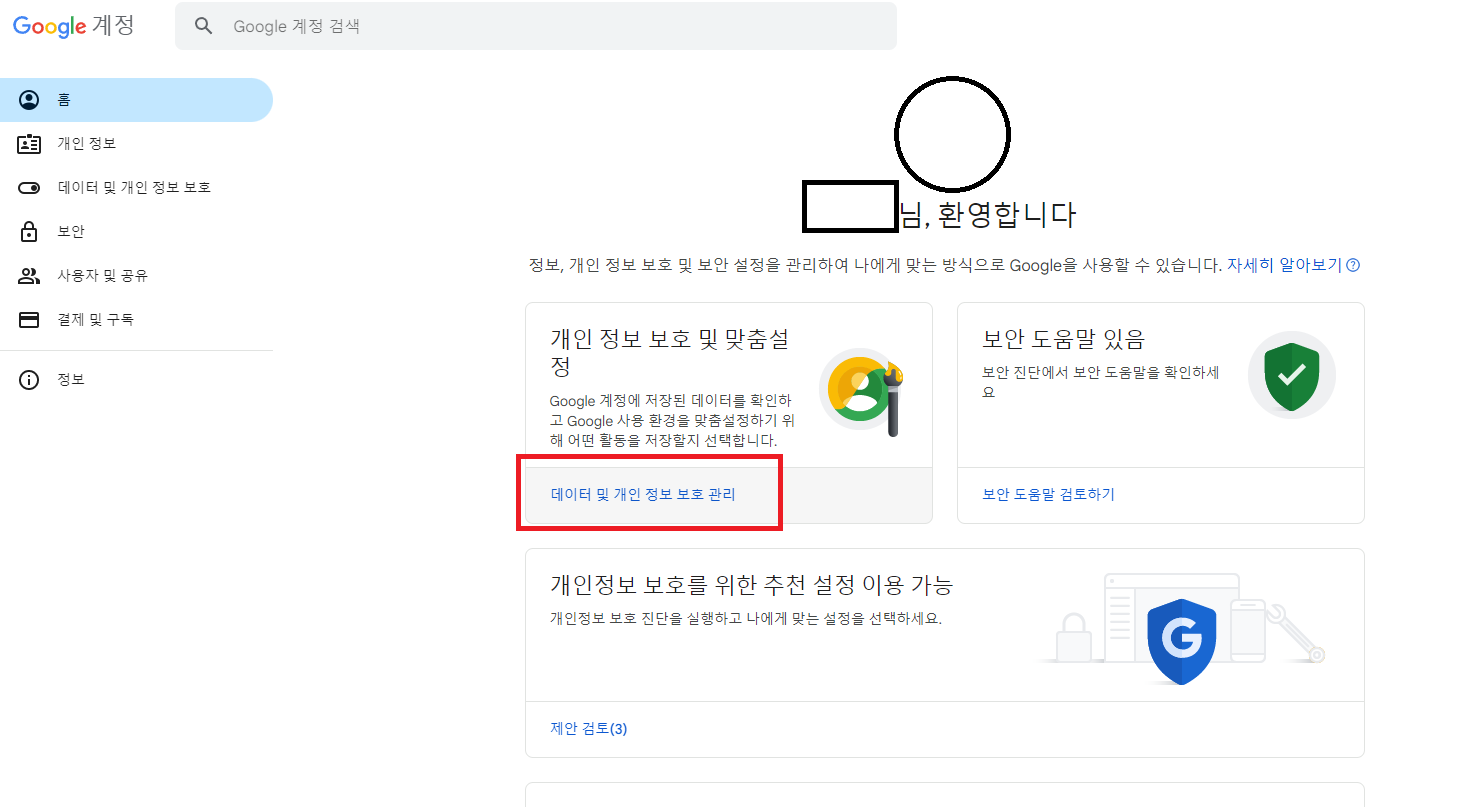Click the 자세히 알아보기 link

tap(1284, 266)
